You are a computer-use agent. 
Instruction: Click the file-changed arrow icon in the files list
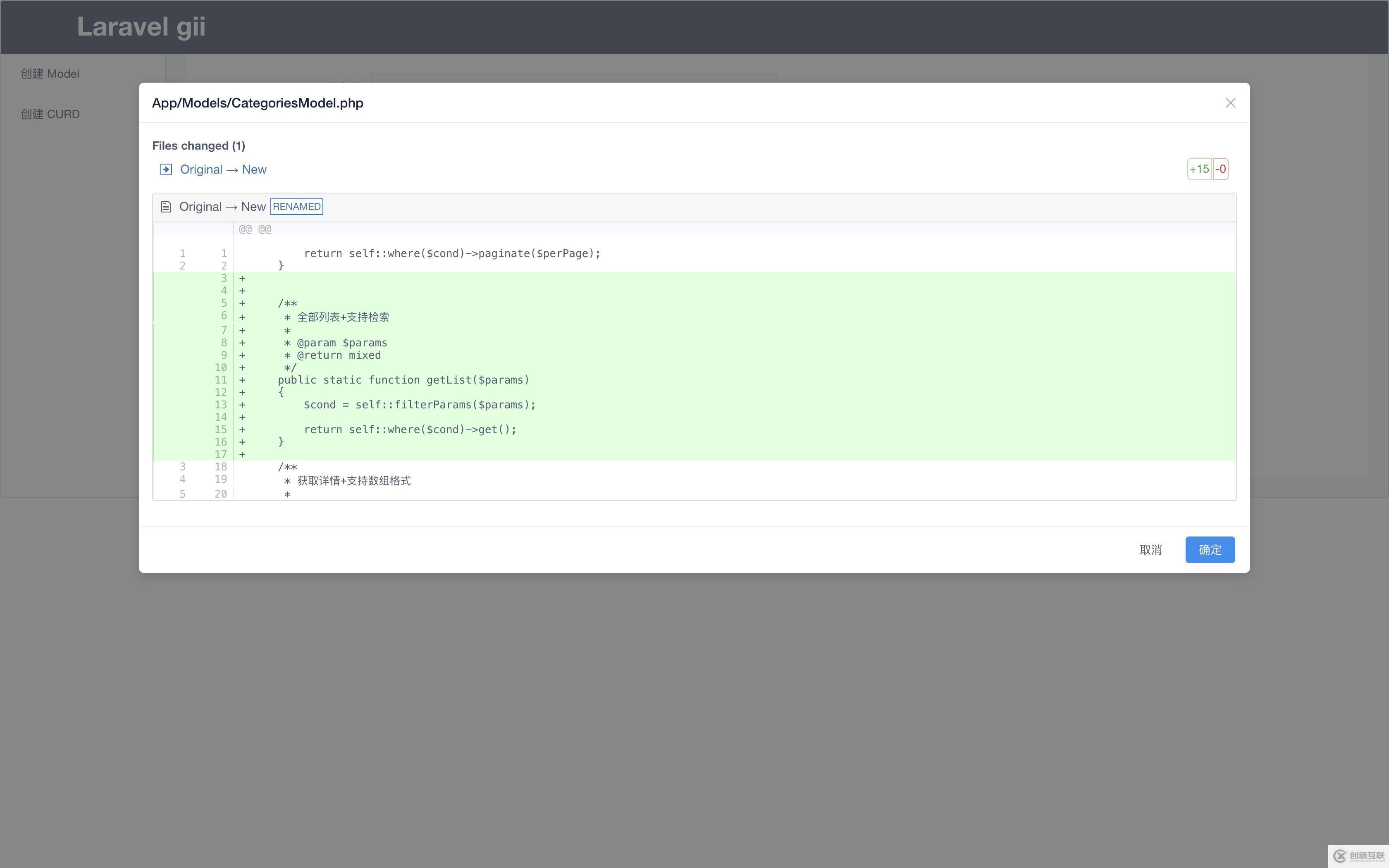point(166,169)
